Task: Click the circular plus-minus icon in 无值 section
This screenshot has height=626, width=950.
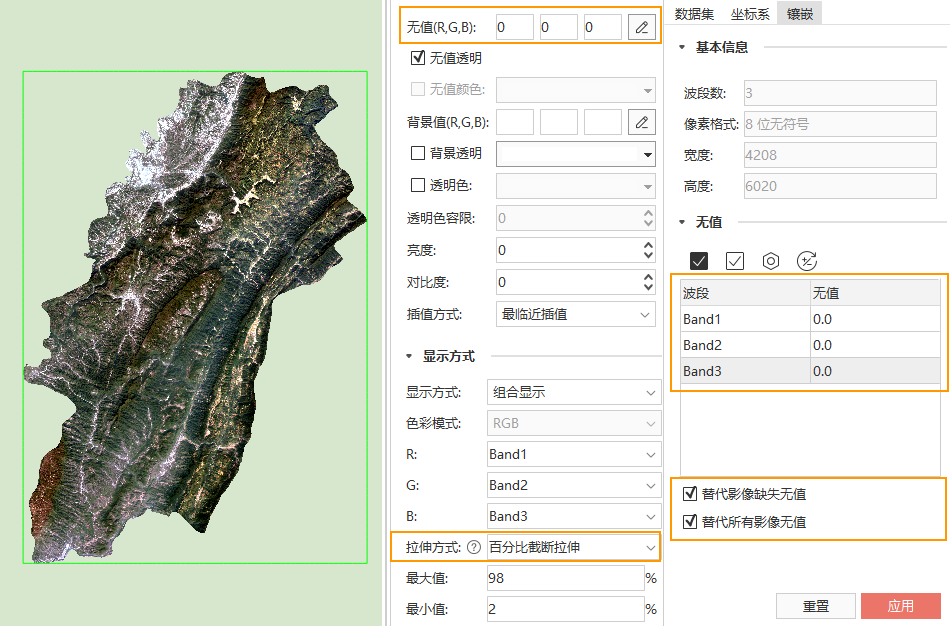Action: click(807, 261)
